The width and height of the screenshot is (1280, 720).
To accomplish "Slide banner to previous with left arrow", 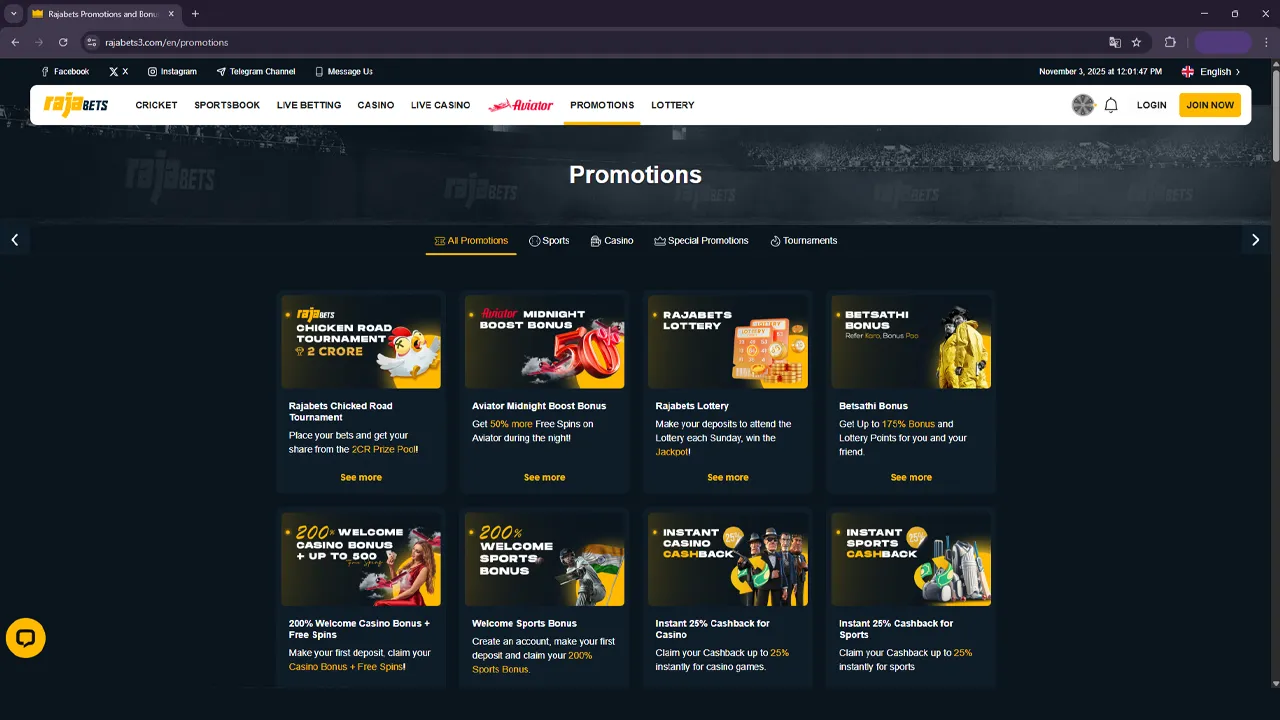I will point(15,240).
